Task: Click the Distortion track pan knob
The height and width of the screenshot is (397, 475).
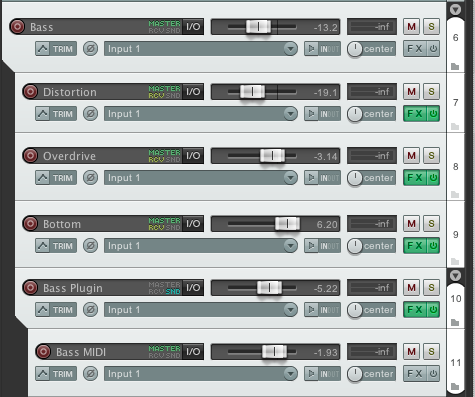Action: 355,114
